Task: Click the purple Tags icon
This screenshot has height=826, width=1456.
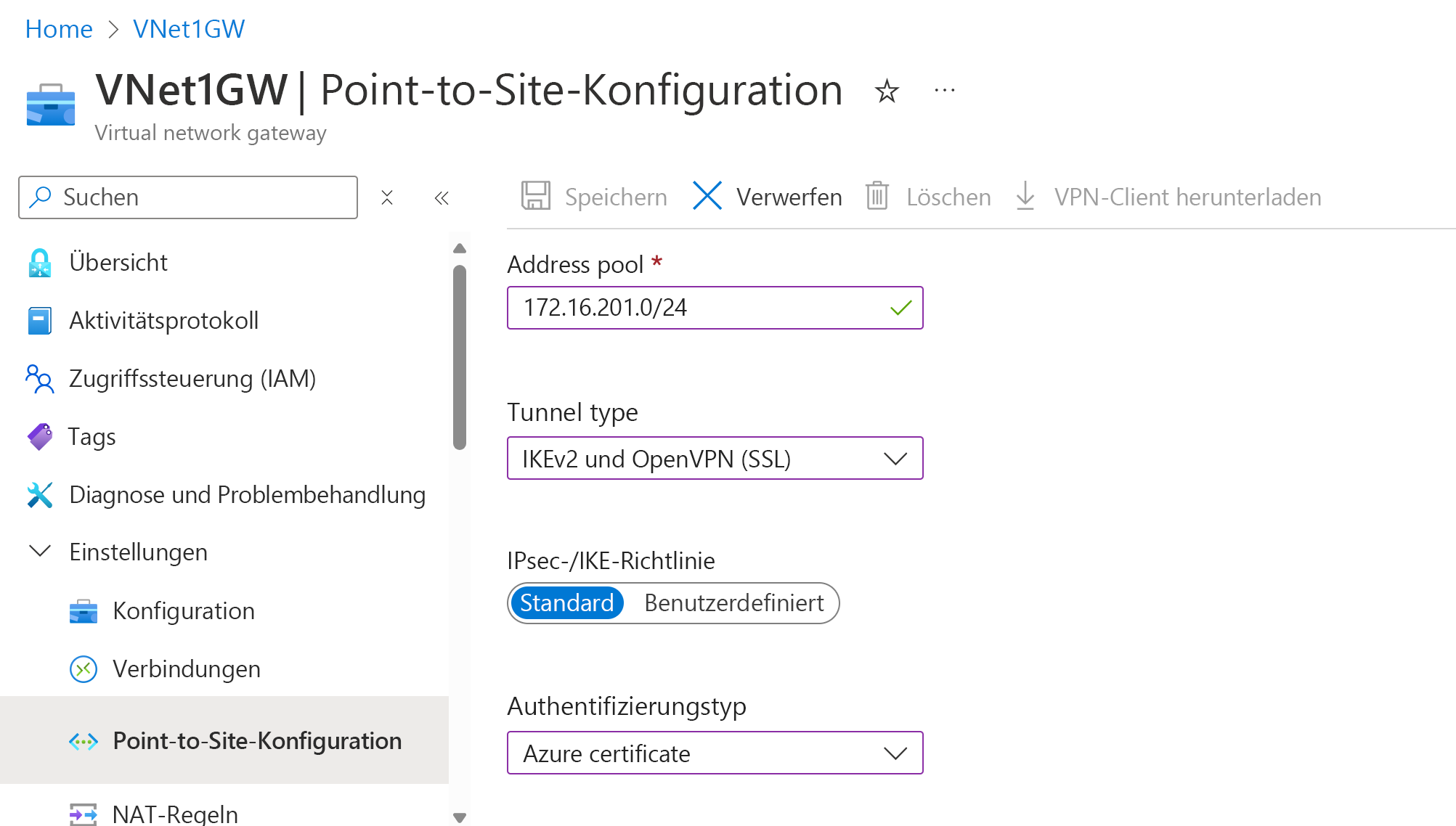Action: (x=40, y=437)
